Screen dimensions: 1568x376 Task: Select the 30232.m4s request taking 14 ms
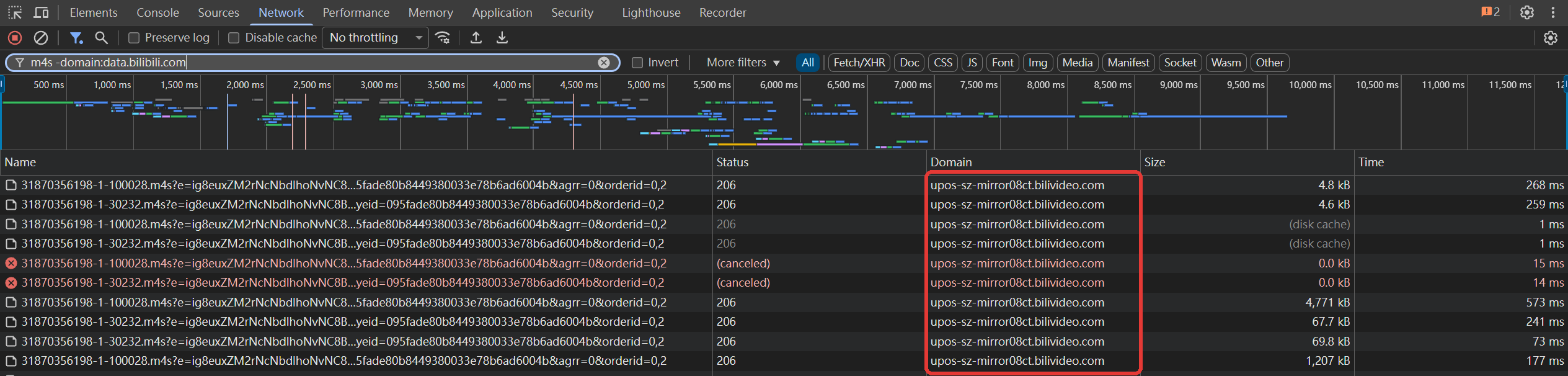click(x=784, y=283)
